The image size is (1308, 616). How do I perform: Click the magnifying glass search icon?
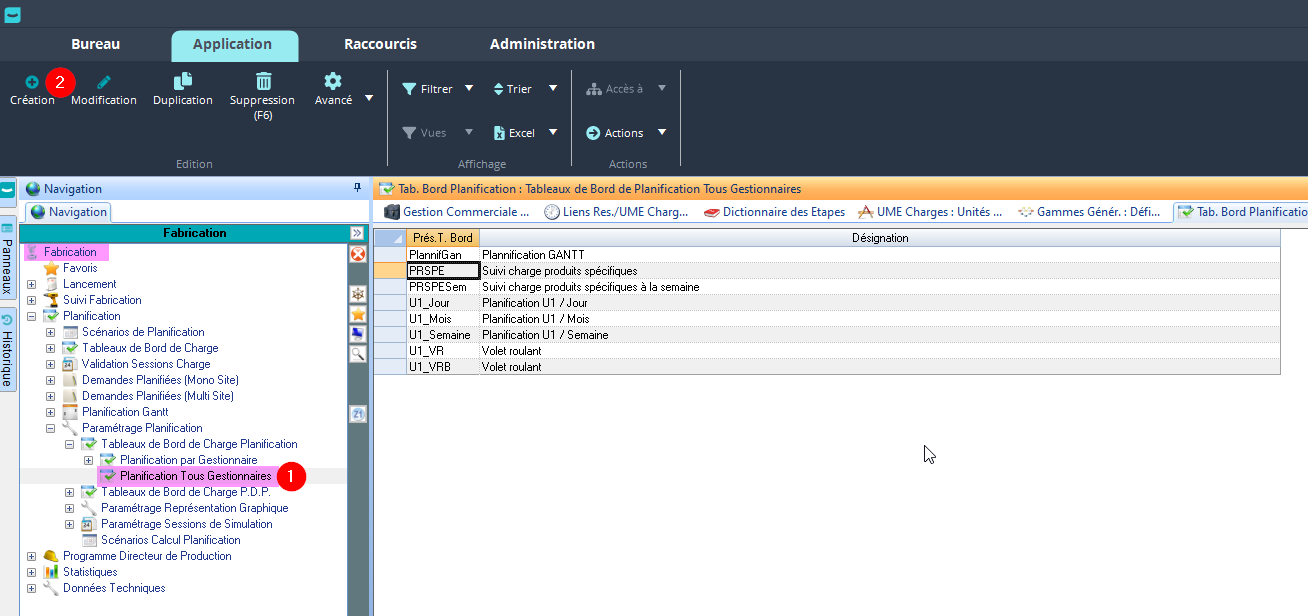357,353
